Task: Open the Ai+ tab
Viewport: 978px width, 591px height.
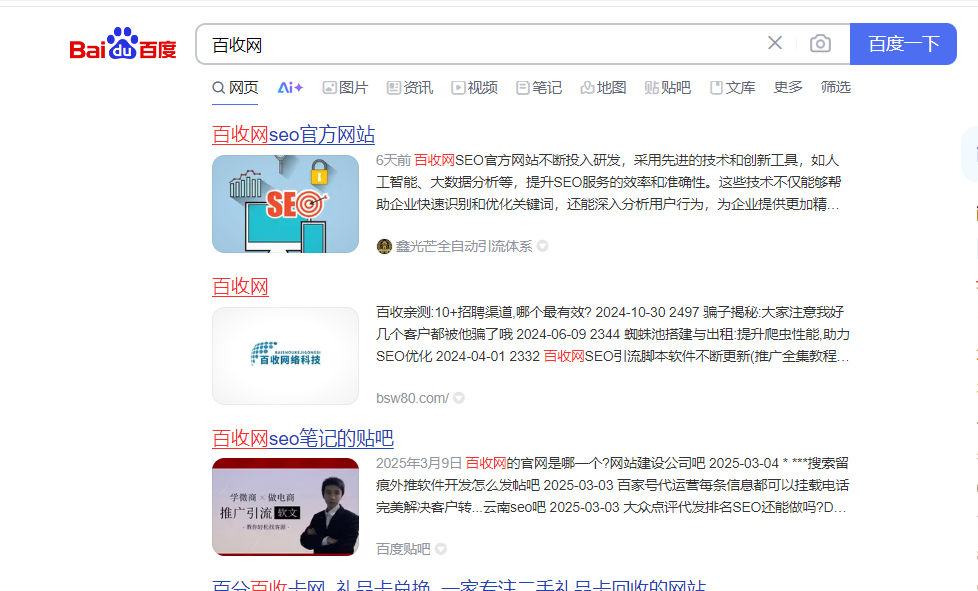Action: click(290, 88)
